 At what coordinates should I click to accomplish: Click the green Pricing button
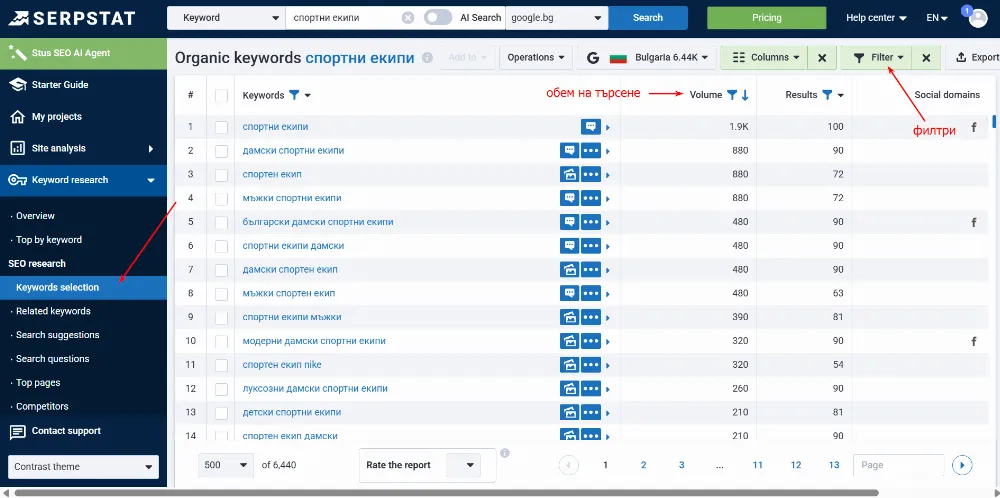(767, 18)
